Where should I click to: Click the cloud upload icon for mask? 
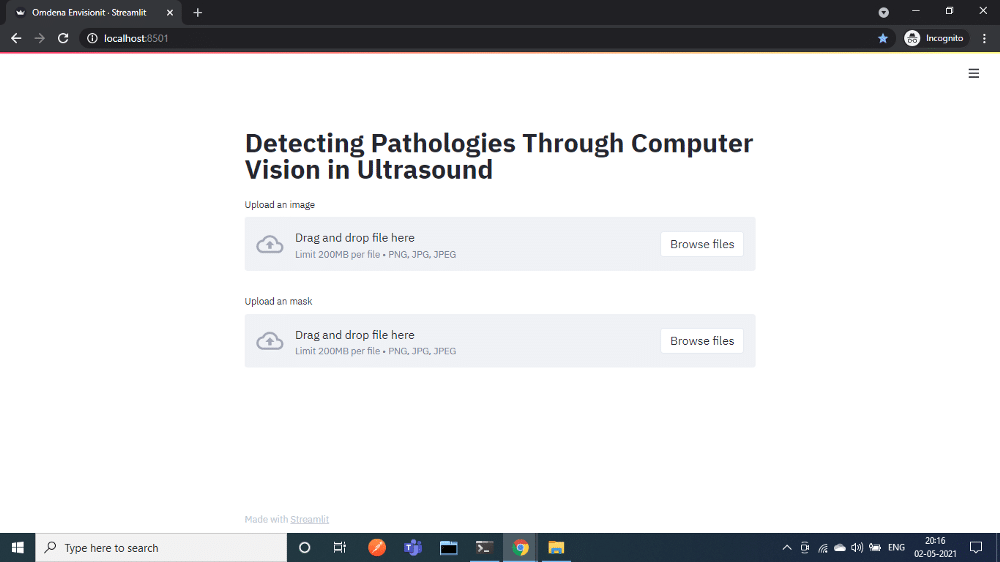click(x=270, y=341)
